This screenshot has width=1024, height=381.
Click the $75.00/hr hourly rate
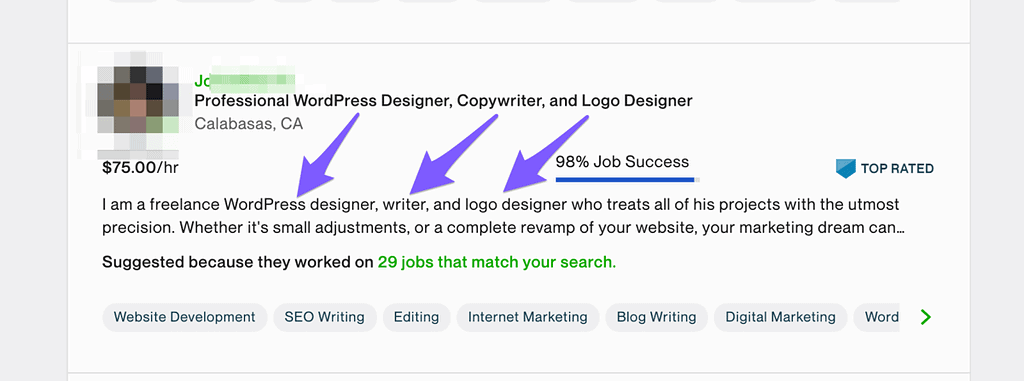coord(140,168)
